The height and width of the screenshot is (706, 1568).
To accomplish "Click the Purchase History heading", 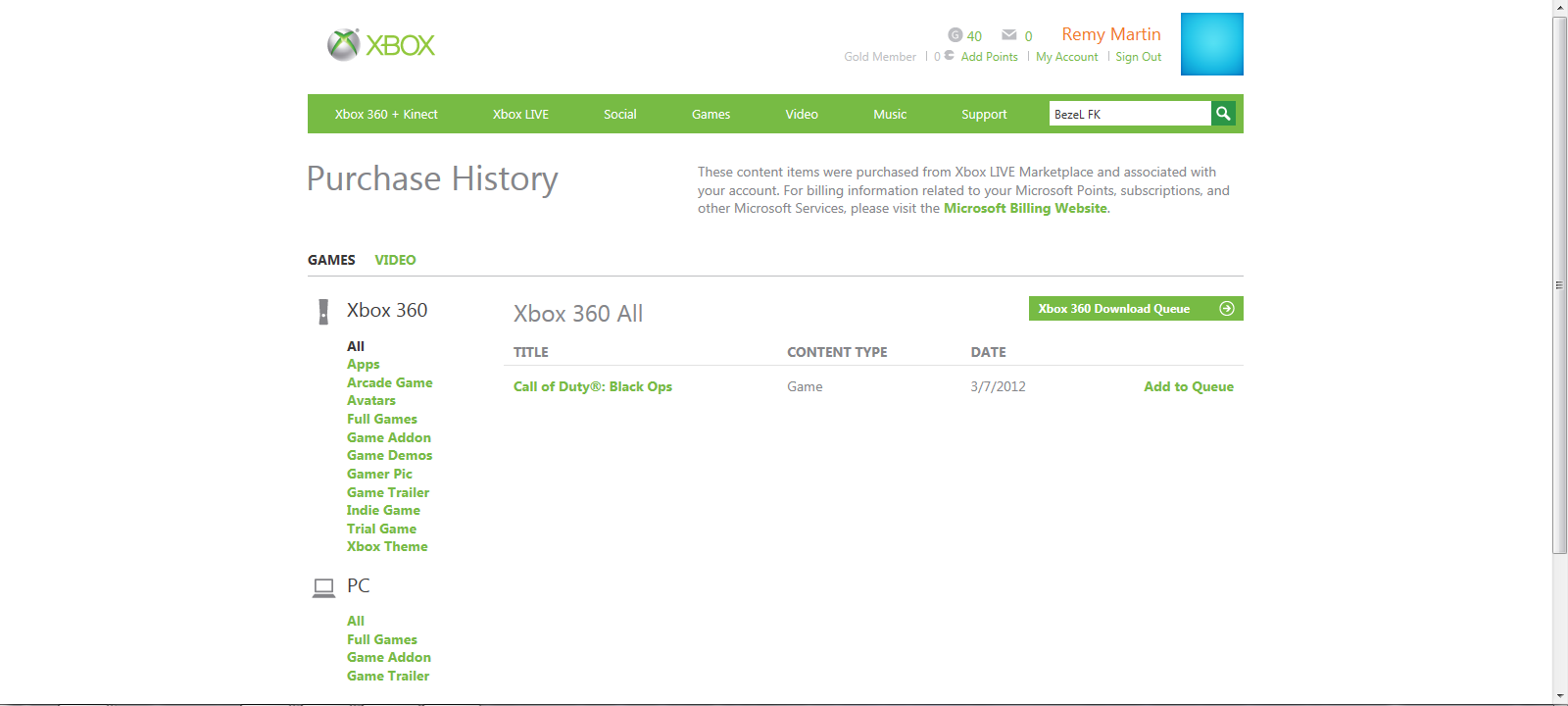I will (x=432, y=178).
